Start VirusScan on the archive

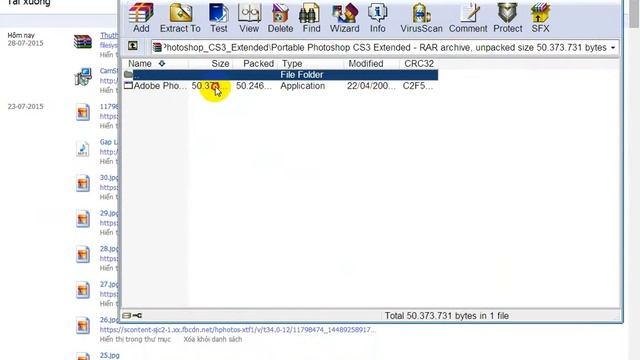[x=421, y=18]
